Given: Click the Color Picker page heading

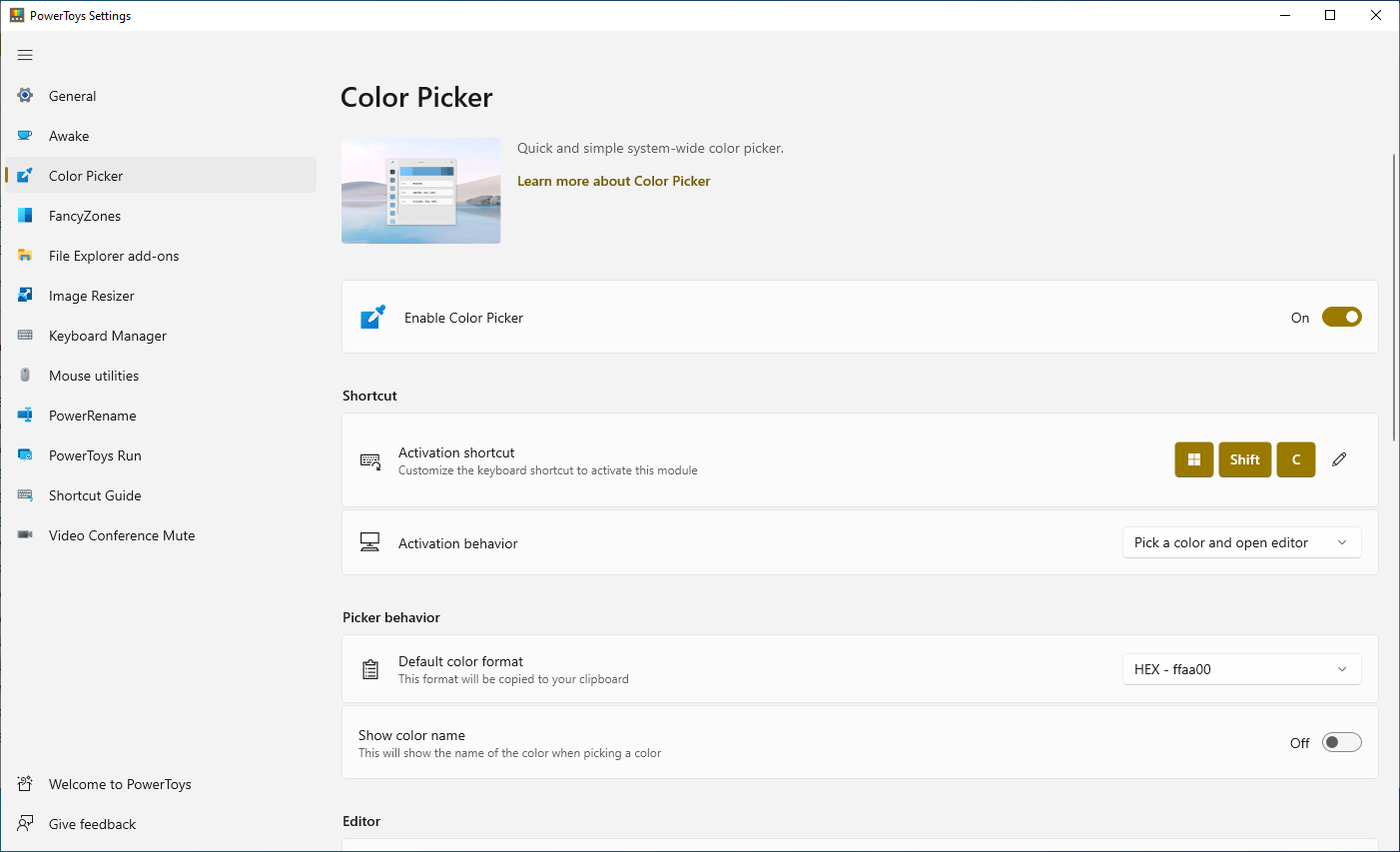Looking at the screenshot, I should [416, 97].
